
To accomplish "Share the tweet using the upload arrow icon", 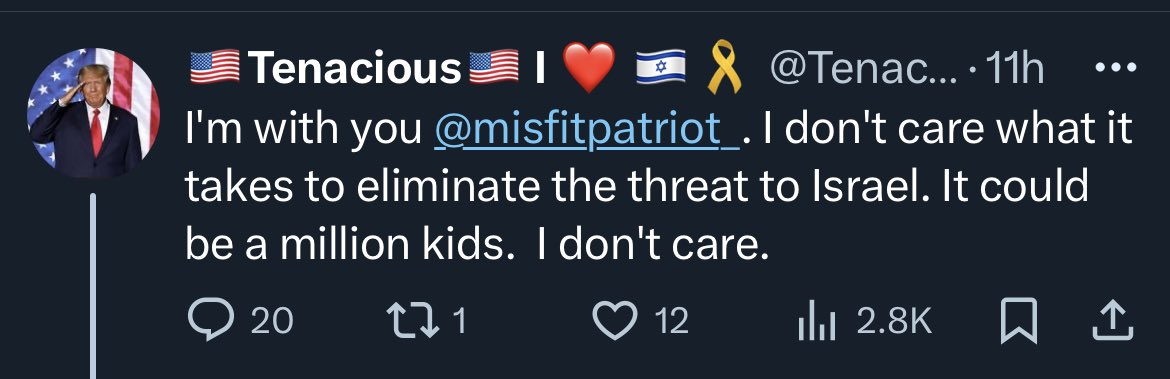I will [x=1113, y=320].
